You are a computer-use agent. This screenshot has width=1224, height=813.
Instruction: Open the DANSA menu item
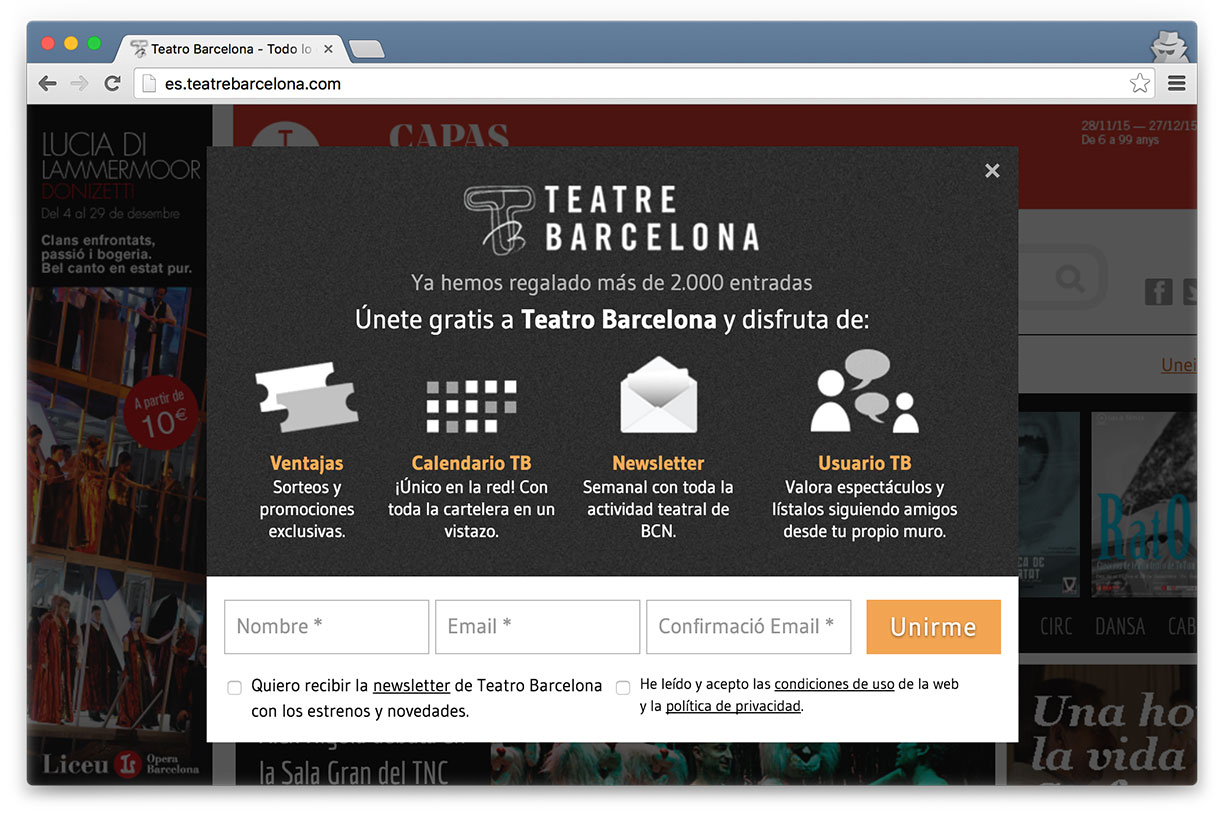point(1119,627)
